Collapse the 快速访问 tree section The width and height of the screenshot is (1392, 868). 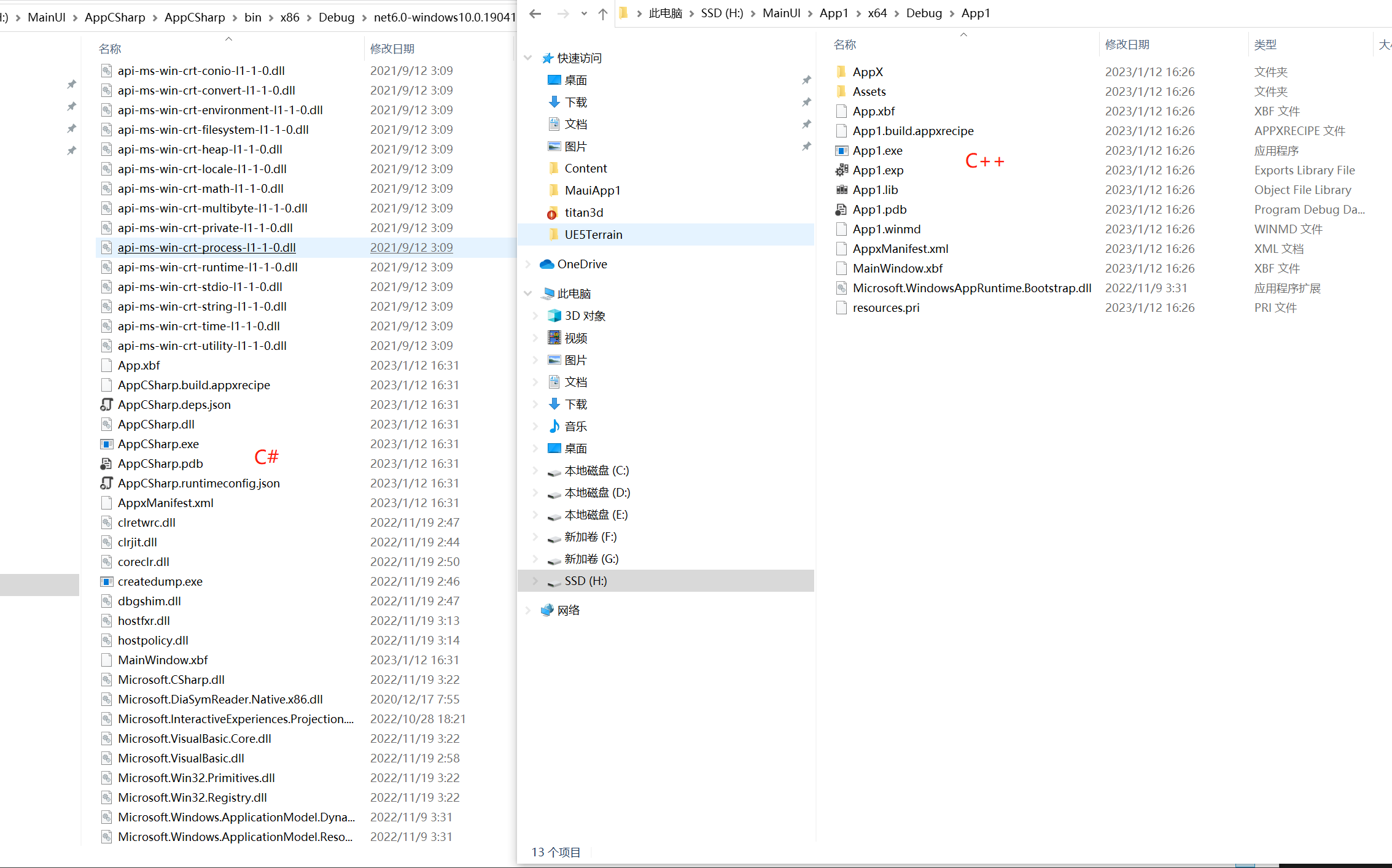point(527,58)
